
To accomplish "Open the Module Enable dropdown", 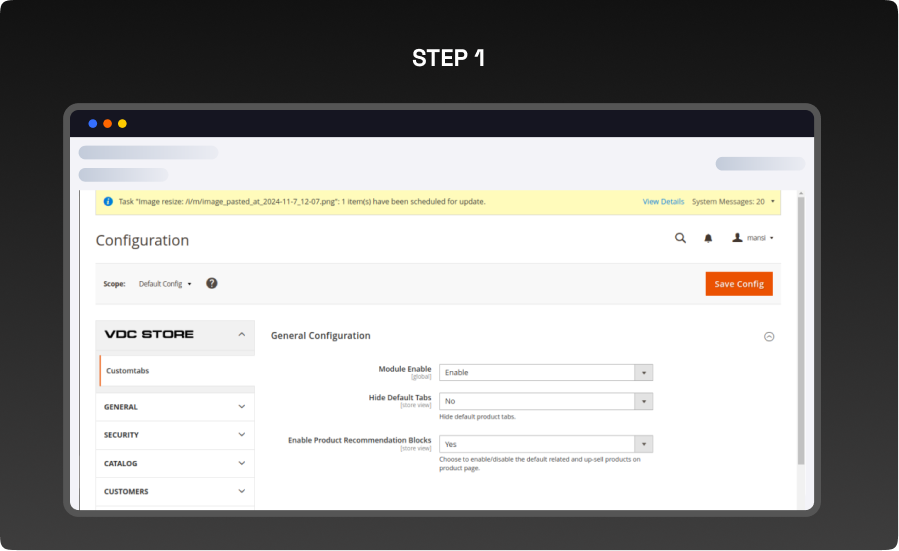I will (545, 372).
